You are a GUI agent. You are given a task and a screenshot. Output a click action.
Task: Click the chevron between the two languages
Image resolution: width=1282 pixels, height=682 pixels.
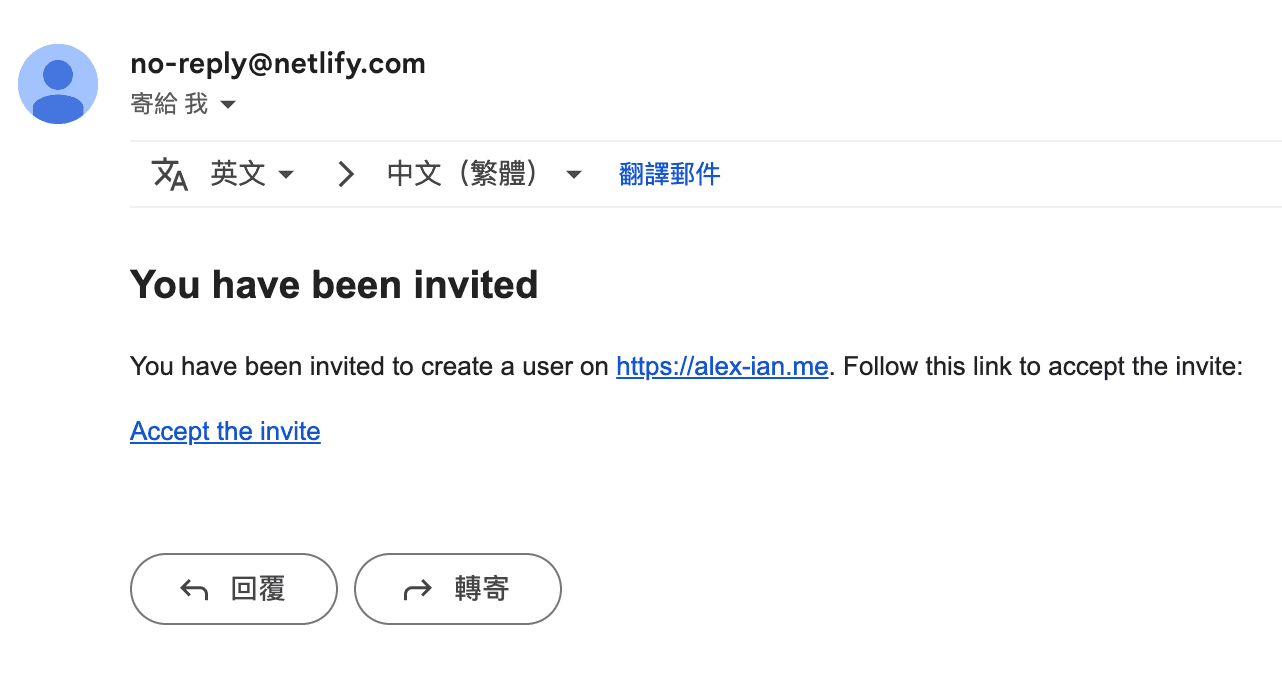click(x=346, y=174)
